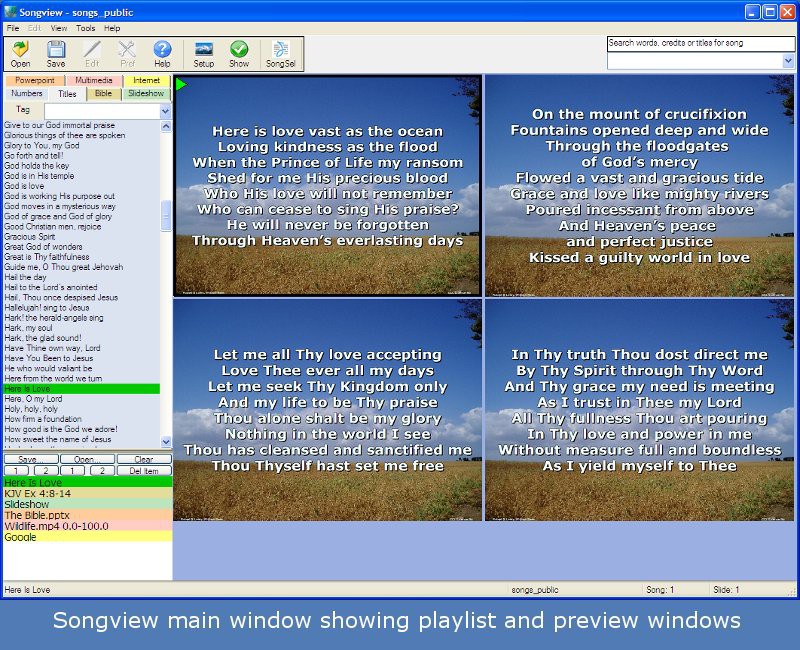Select 'Here is love vast as the ocean' slide
Image resolution: width=800 pixels, height=650 pixels.
point(327,185)
